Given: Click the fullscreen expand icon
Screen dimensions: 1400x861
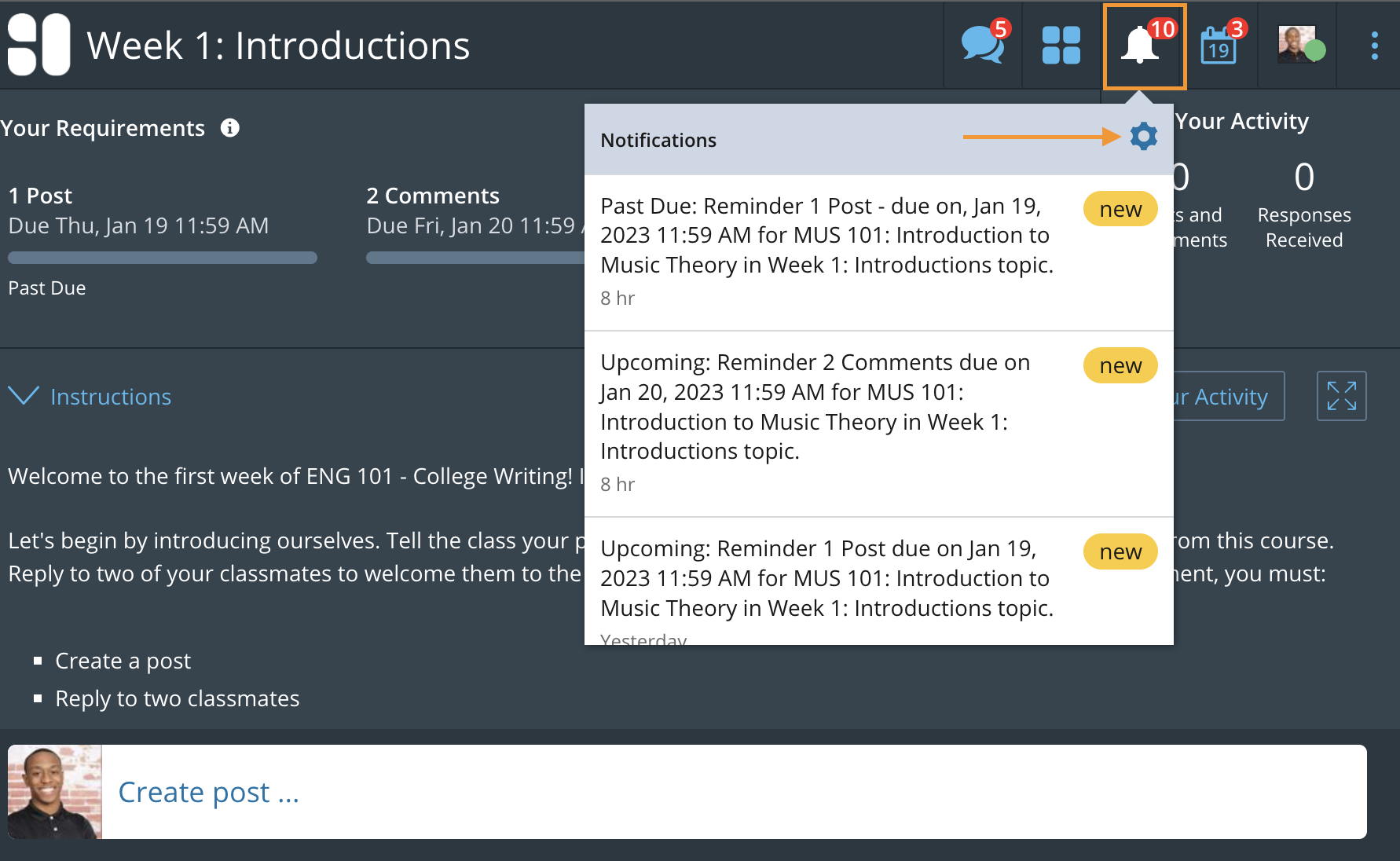Looking at the screenshot, I should coord(1341,396).
